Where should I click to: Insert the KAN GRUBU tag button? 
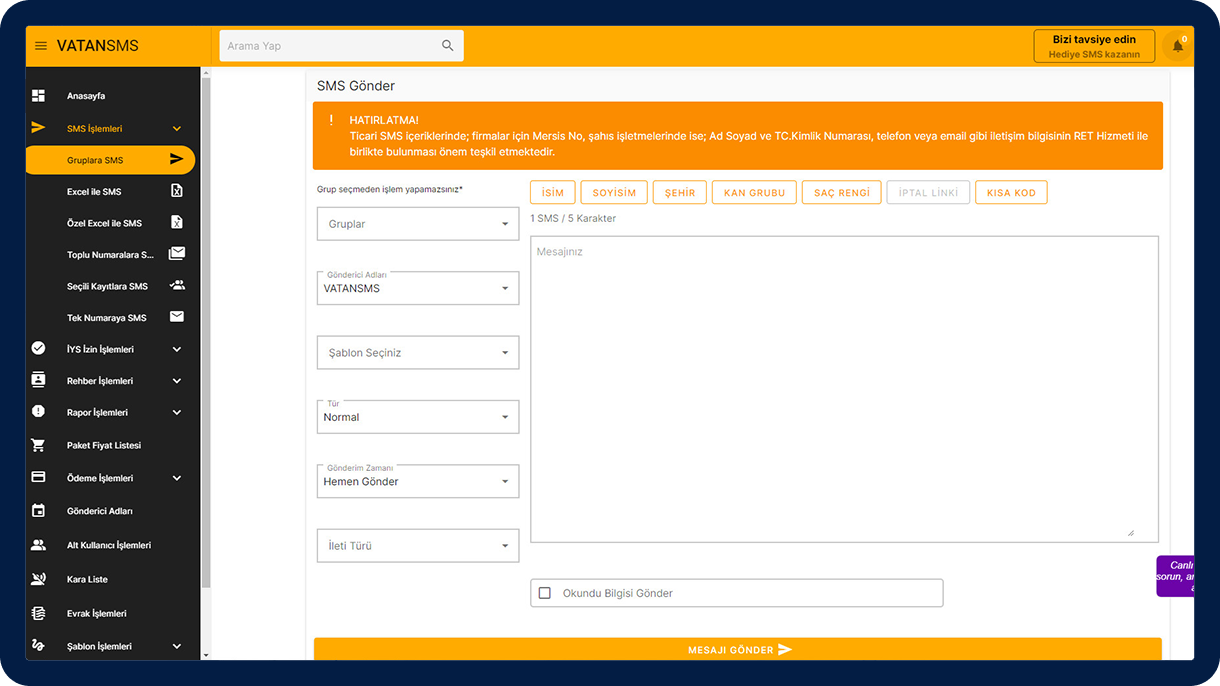click(754, 193)
